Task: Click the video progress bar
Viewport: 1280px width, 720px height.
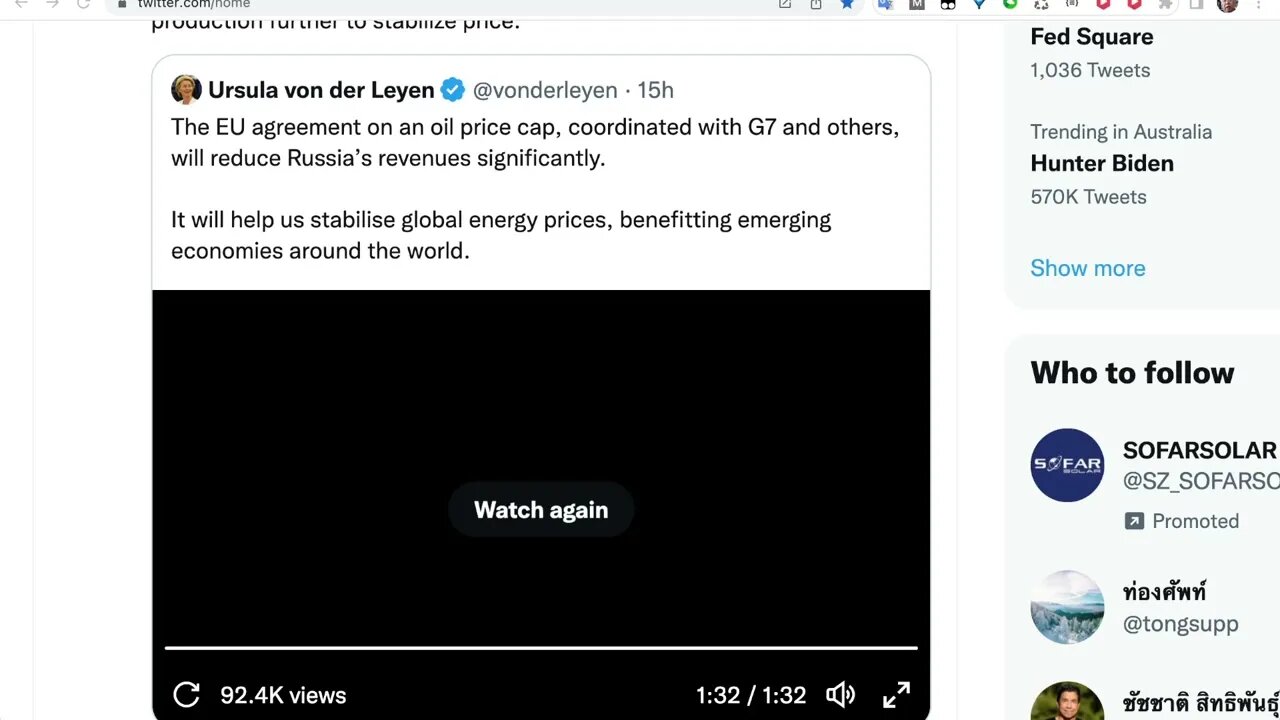Action: (x=541, y=648)
